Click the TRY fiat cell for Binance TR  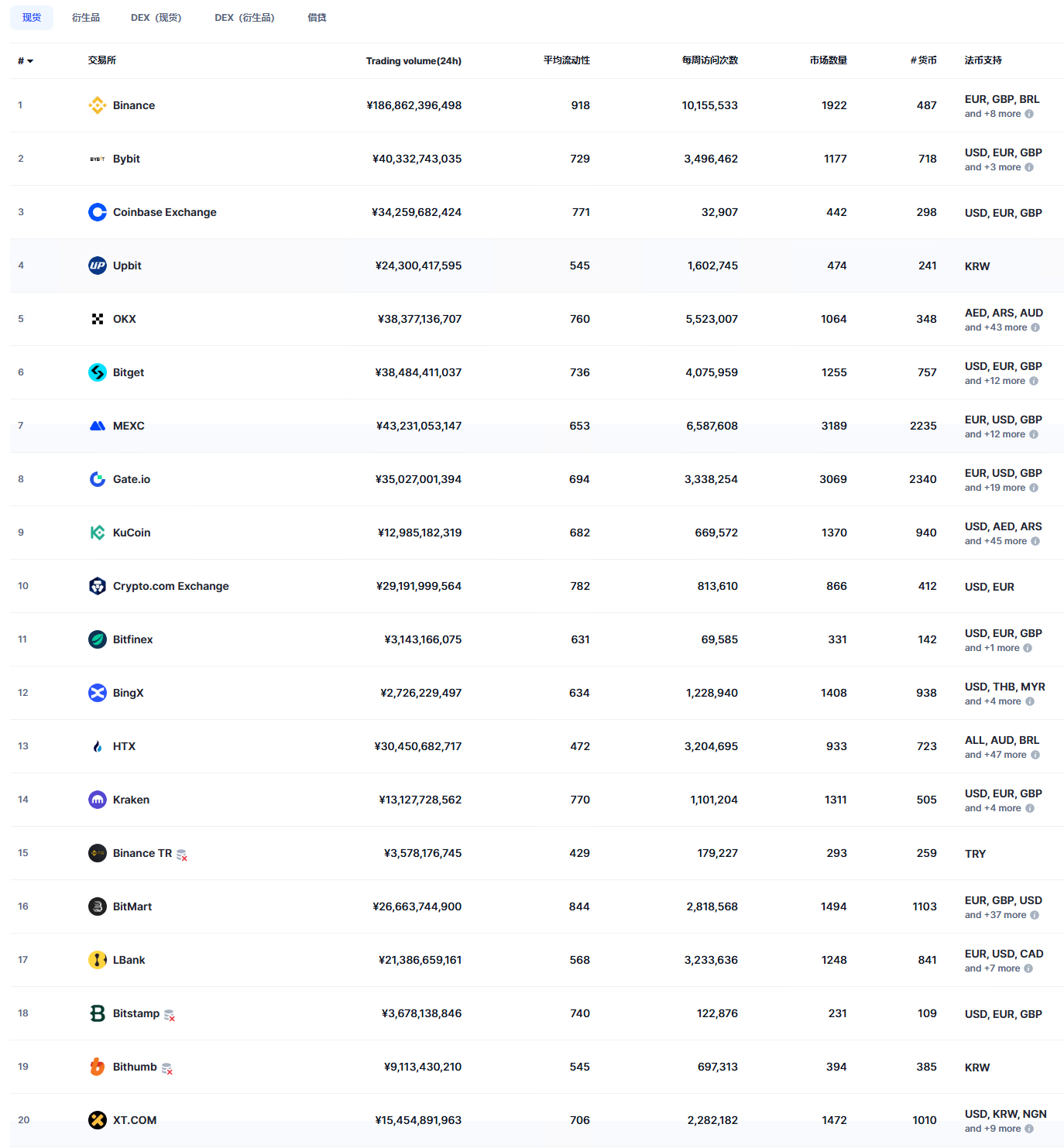(x=976, y=854)
